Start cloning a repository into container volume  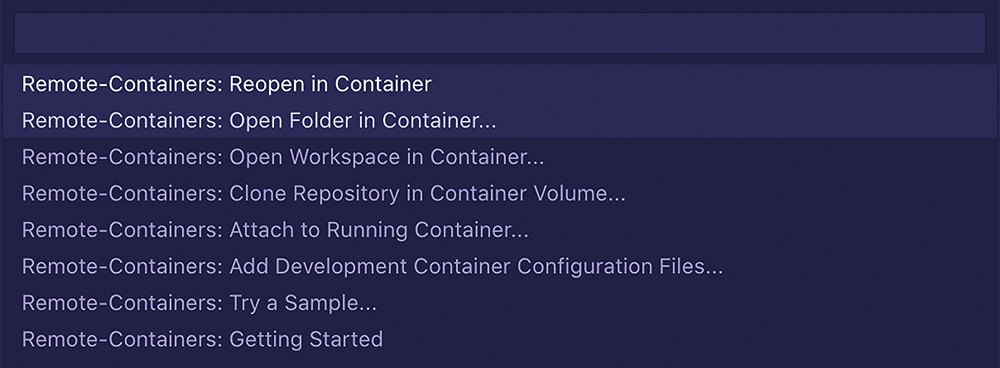pyautogui.click(x=500, y=193)
